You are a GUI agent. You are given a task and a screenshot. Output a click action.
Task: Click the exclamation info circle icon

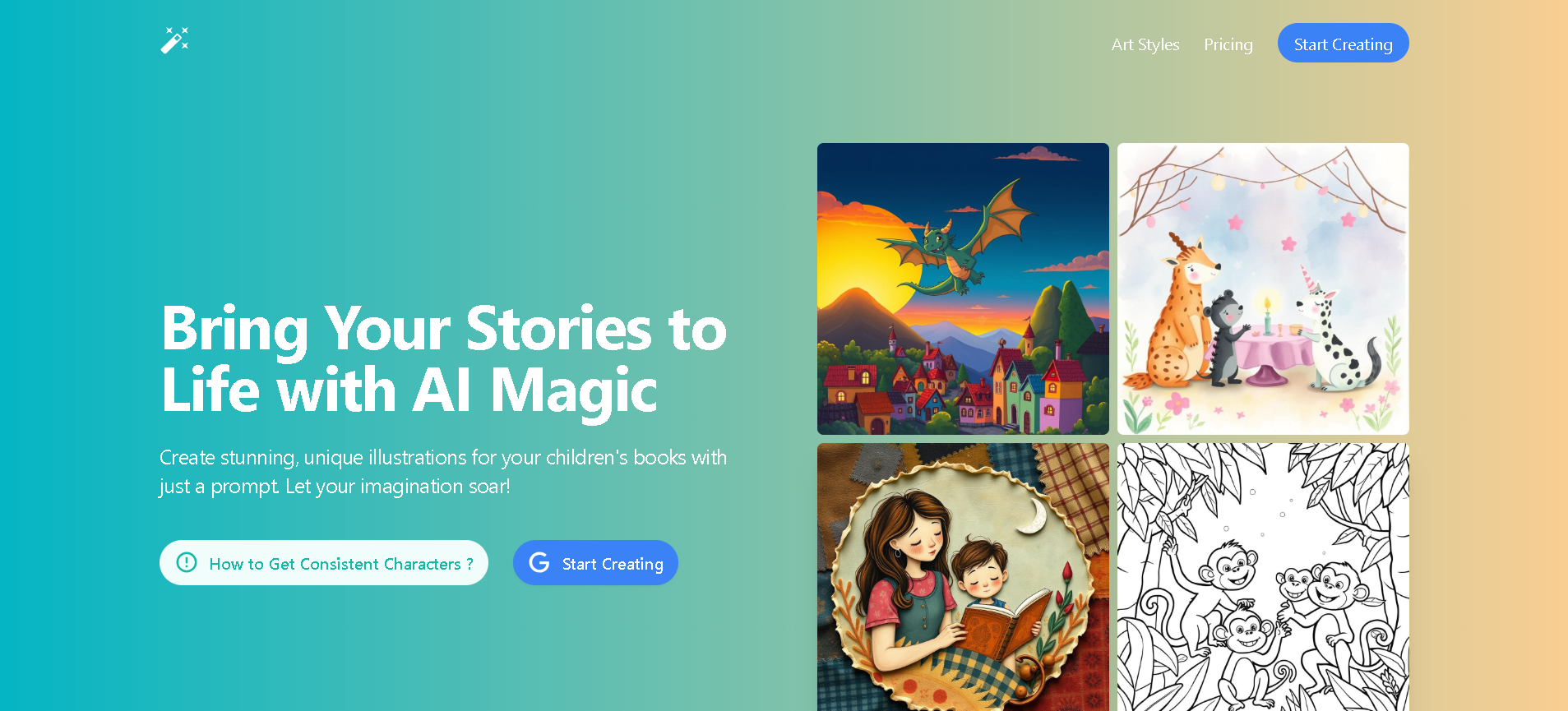coord(187,563)
